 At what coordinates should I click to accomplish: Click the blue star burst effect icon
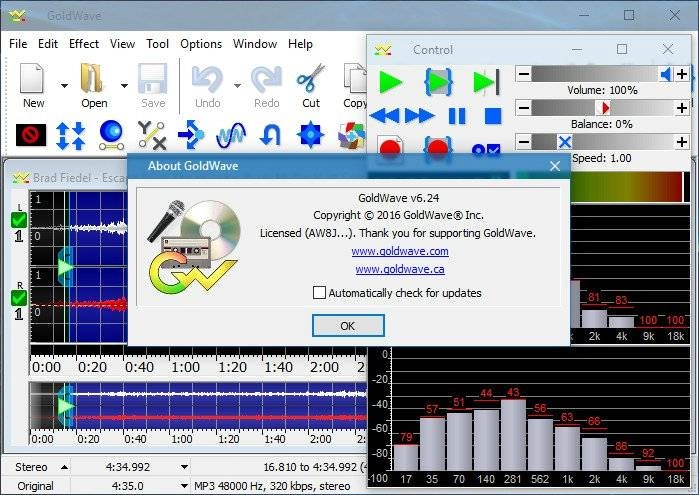[311, 135]
